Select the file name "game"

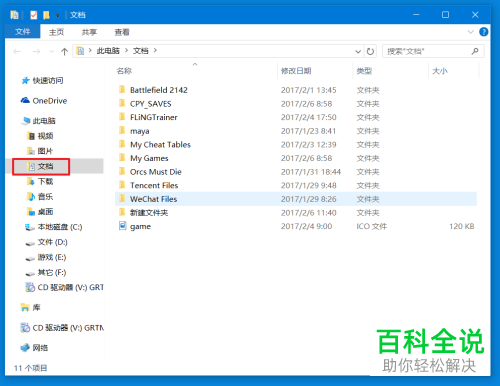coord(140,227)
